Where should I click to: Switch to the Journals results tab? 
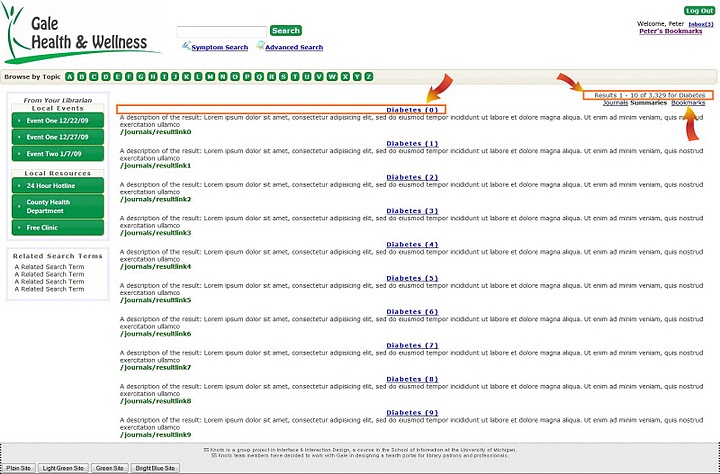[x=615, y=103]
